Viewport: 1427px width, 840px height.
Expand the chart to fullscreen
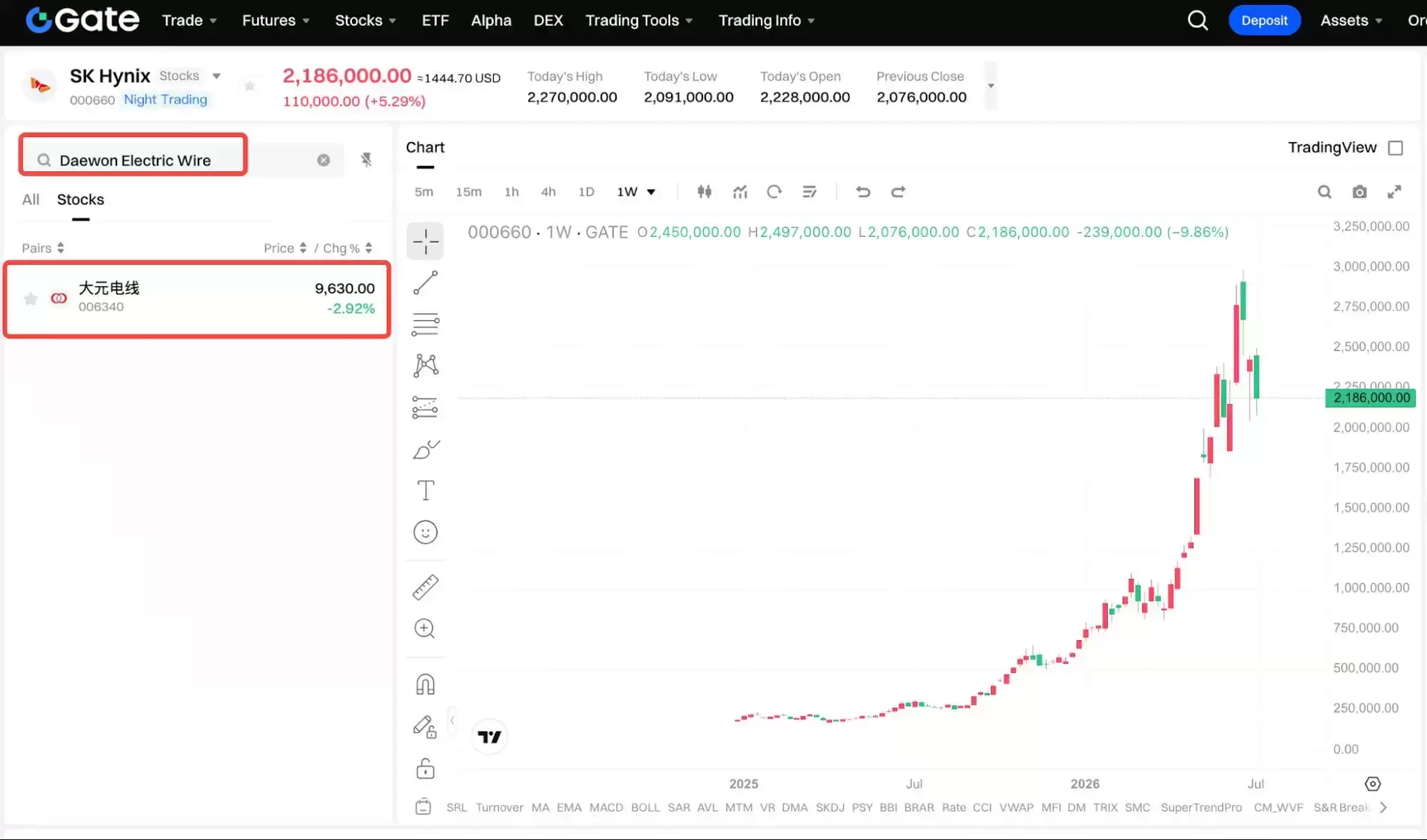click(1394, 191)
